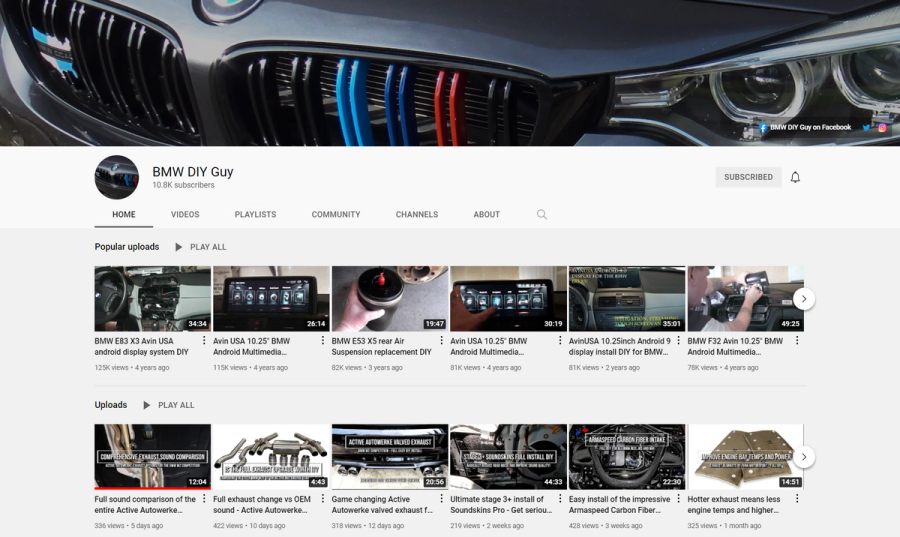Switch to the About tab
Image resolution: width=900 pixels, height=537 pixels.
tap(487, 215)
